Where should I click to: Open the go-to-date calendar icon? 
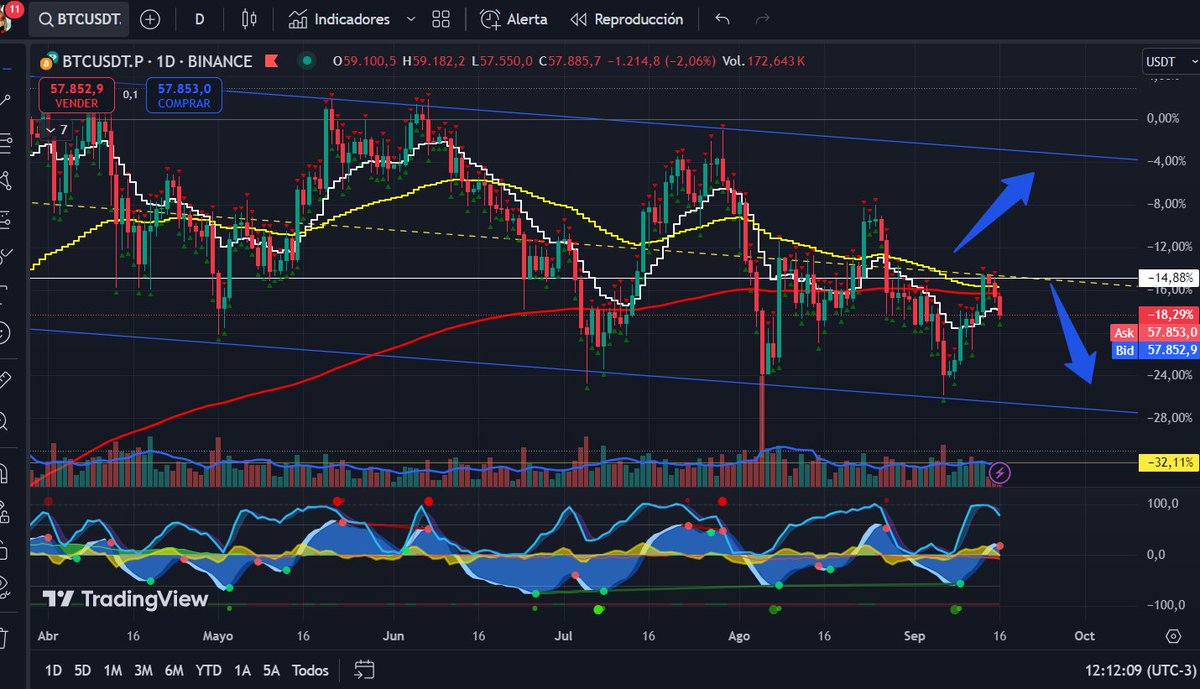click(x=364, y=669)
